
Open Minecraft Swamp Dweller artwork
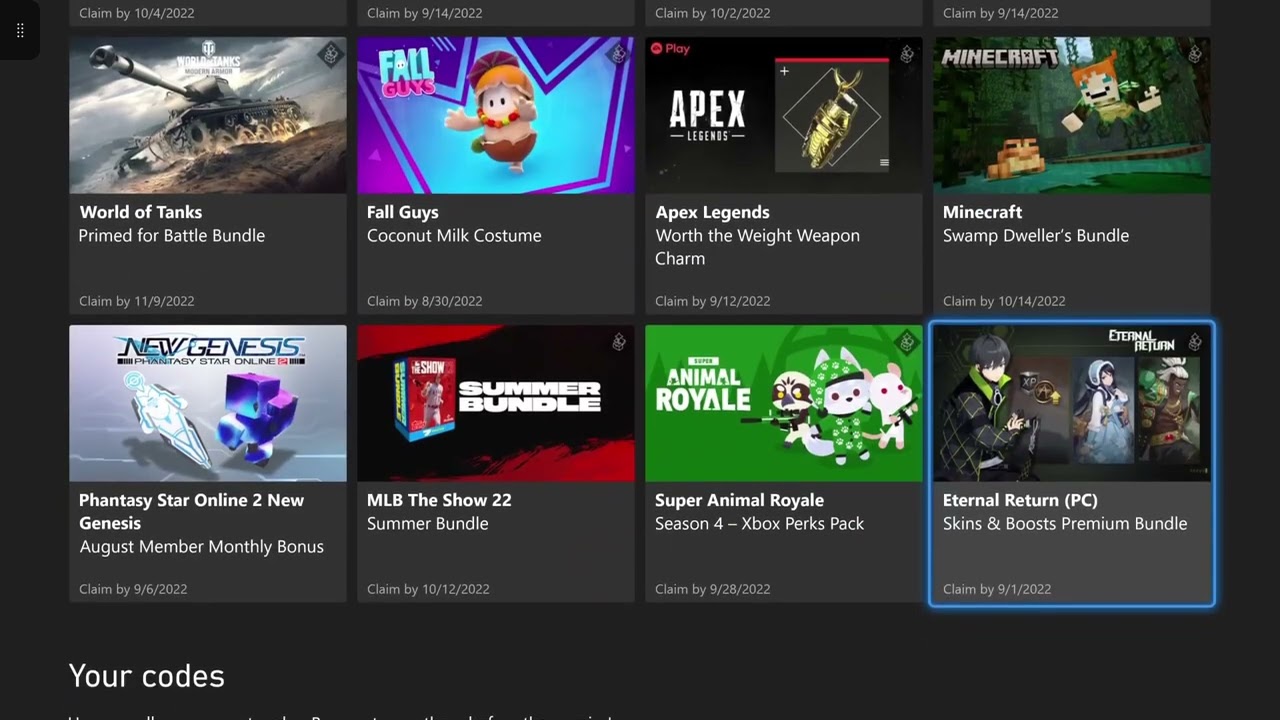click(x=1072, y=115)
